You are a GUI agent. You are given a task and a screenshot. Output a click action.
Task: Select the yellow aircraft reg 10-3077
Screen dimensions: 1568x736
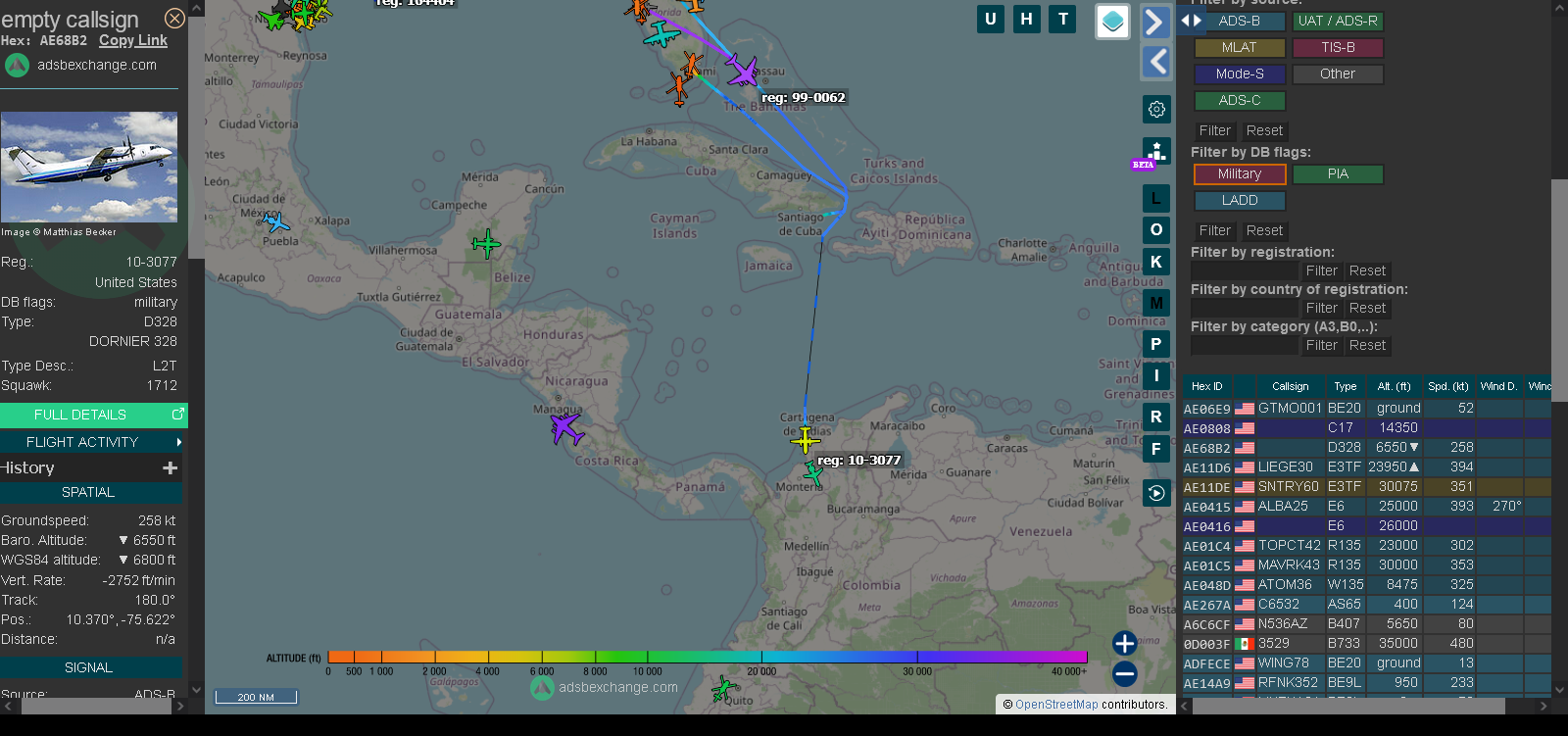(x=805, y=439)
